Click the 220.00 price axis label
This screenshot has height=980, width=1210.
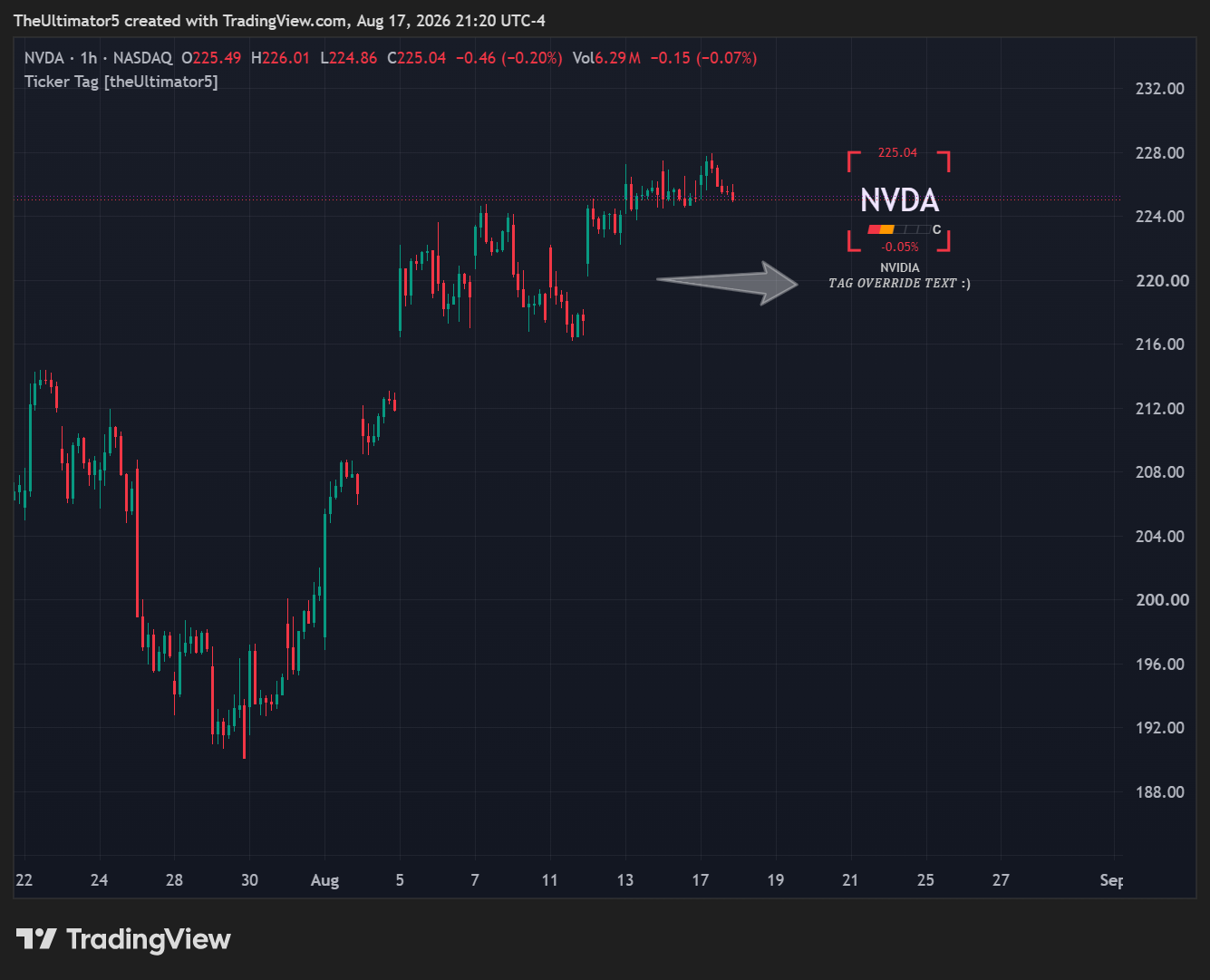click(x=1163, y=280)
